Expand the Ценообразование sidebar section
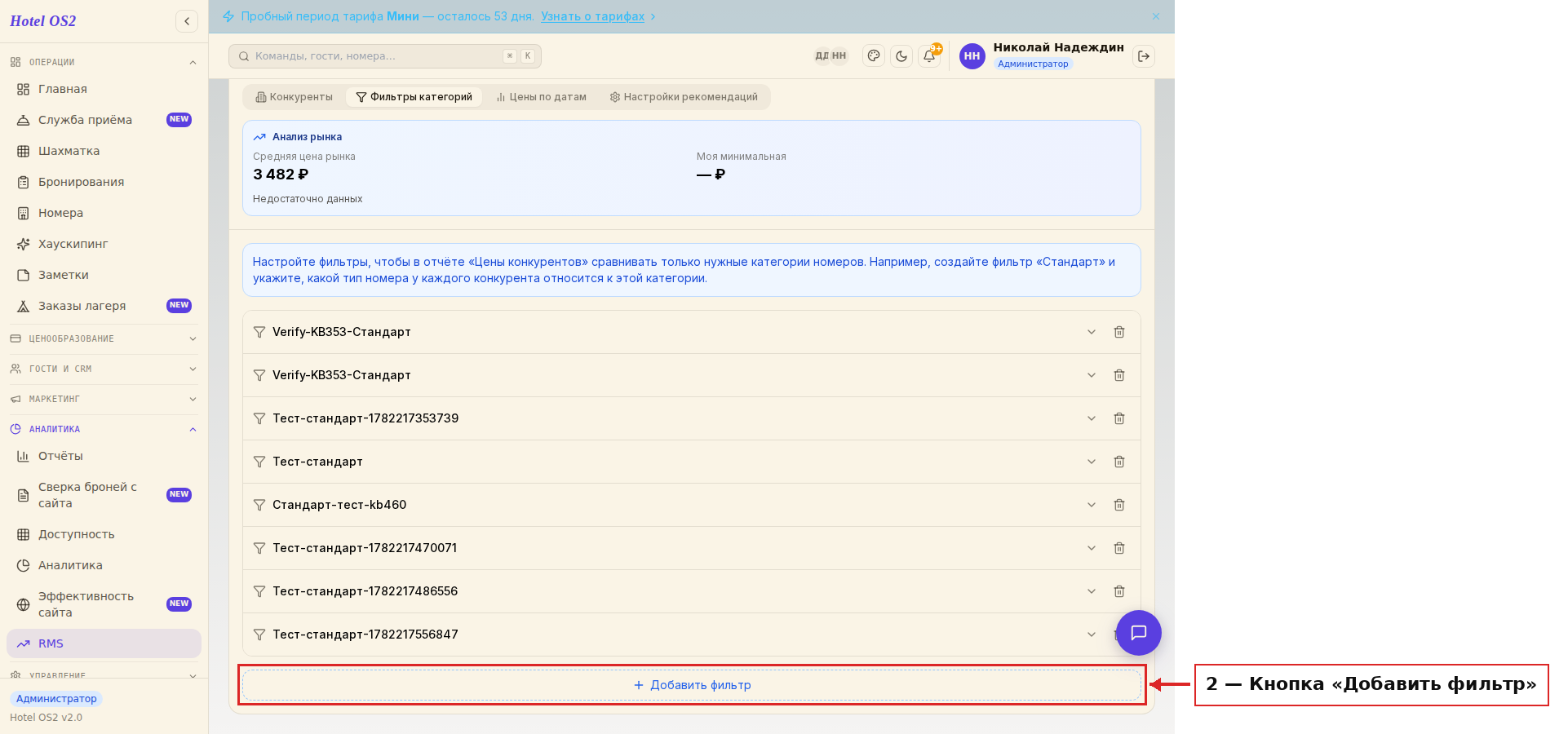Image resolution: width=1568 pixels, height=734 pixels. pyautogui.click(x=104, y=338)
